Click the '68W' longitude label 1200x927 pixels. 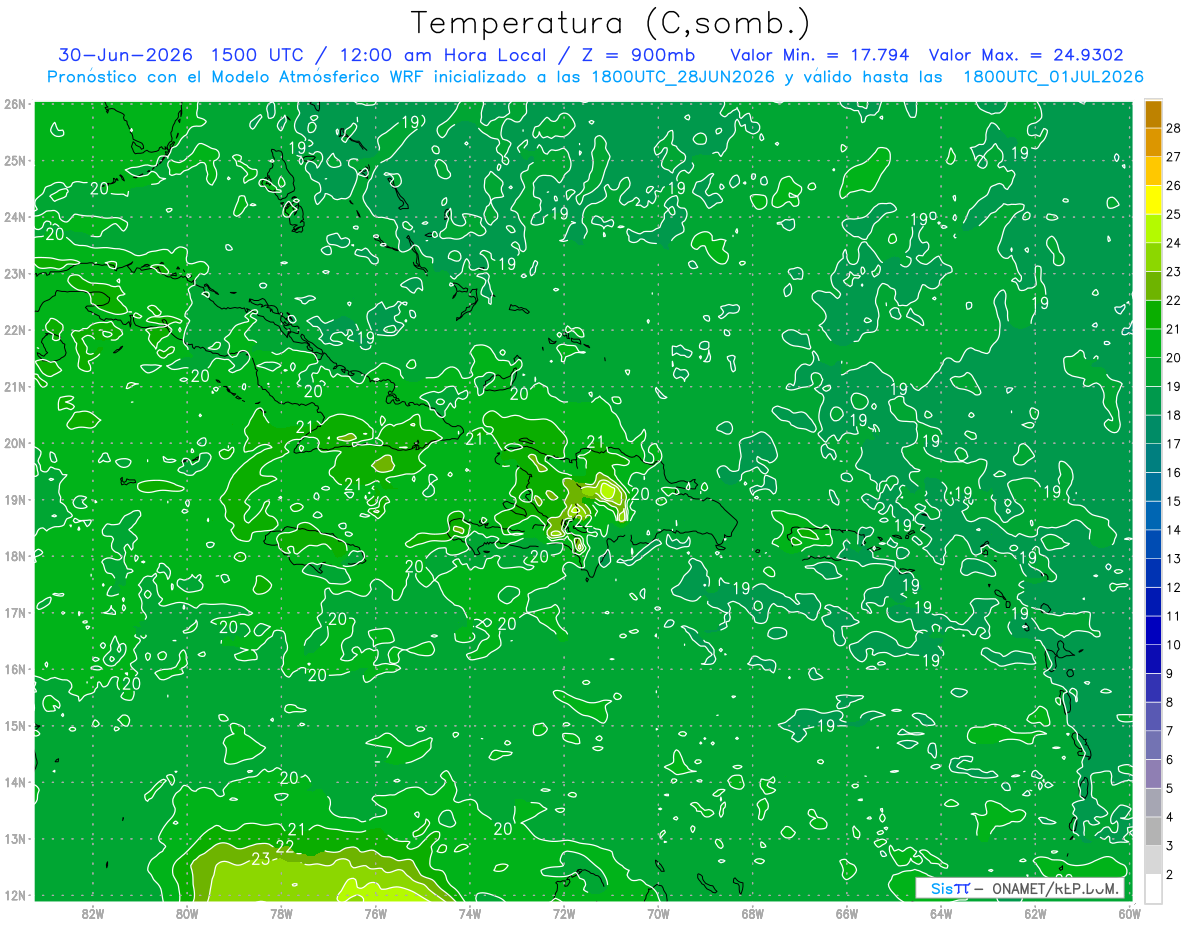(x=752, y=913)
